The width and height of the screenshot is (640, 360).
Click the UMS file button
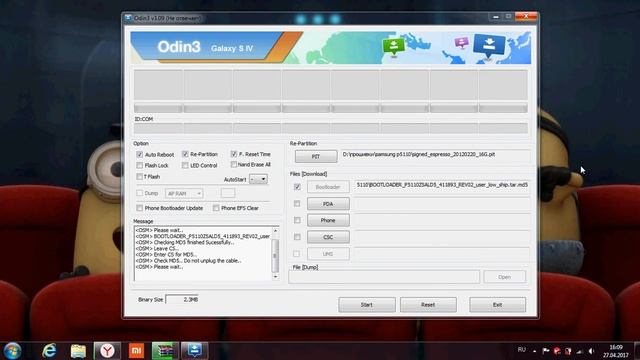pos(328,254)
